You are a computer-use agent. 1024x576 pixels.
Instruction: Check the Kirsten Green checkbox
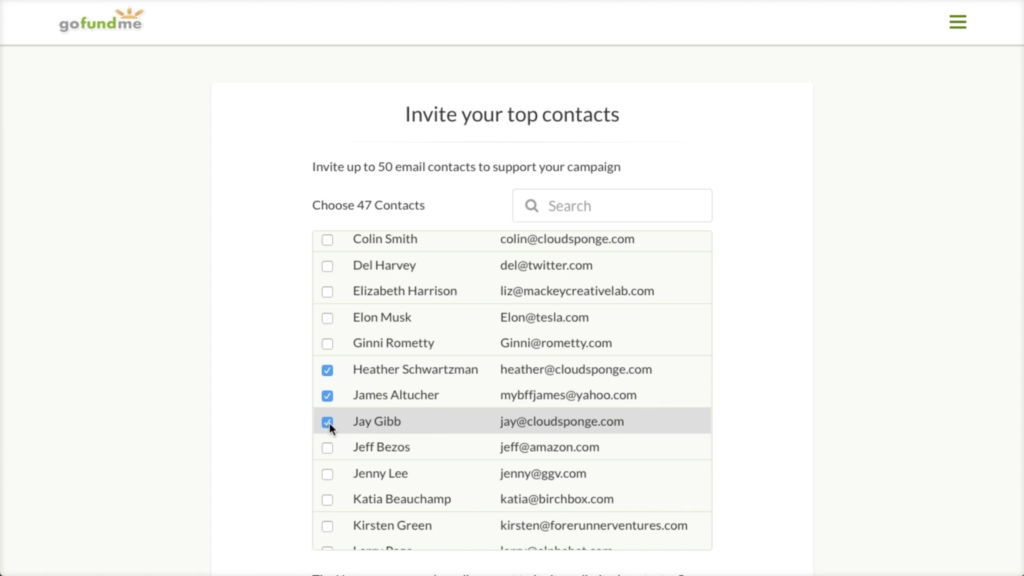(327, 526)
